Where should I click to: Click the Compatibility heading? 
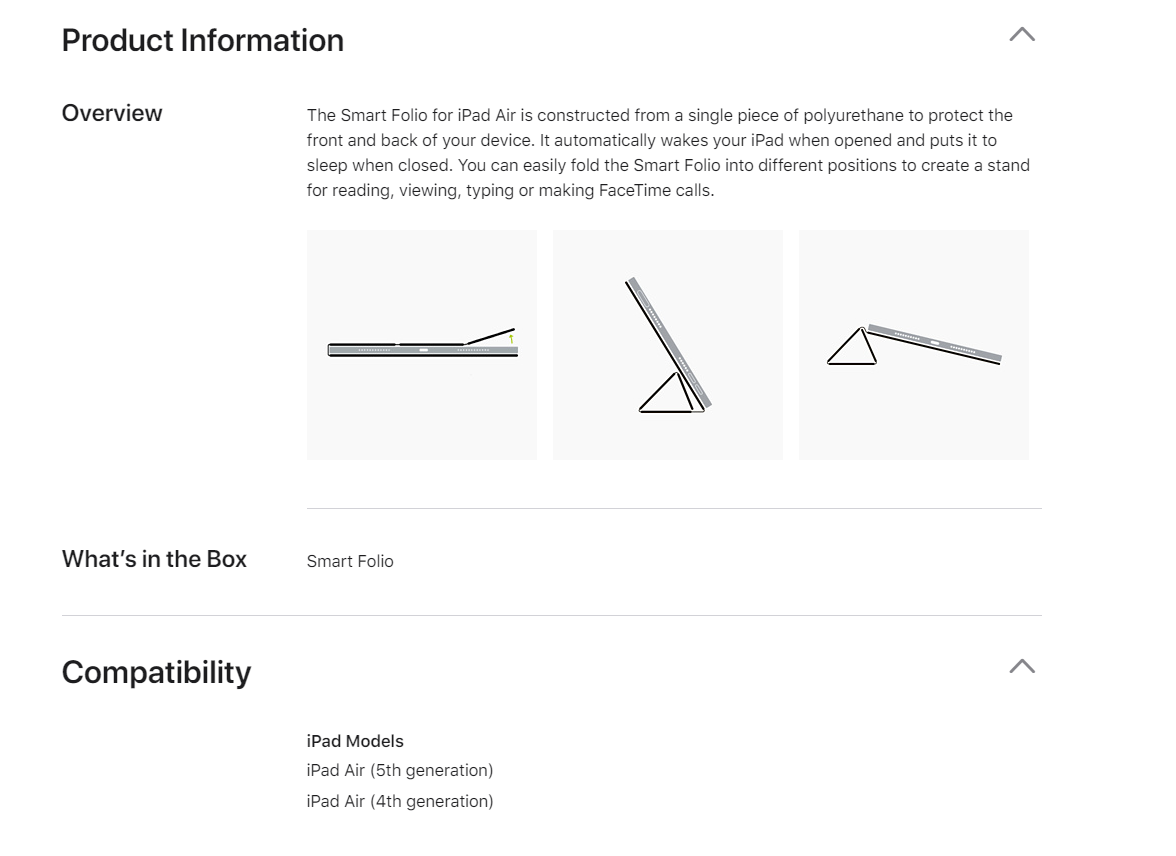coord(156,672)
